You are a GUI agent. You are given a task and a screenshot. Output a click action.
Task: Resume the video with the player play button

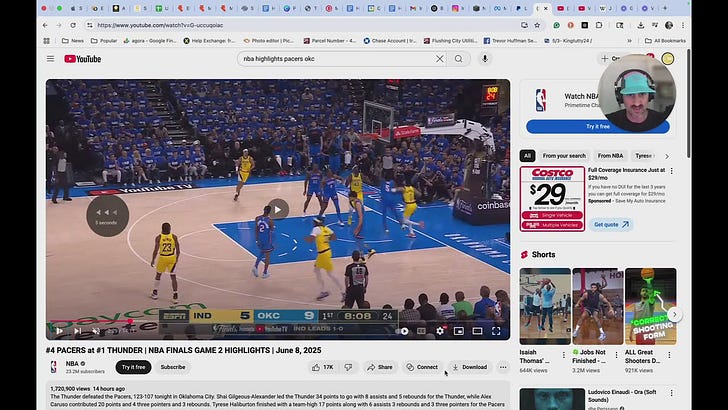click(x=59, y=331)
